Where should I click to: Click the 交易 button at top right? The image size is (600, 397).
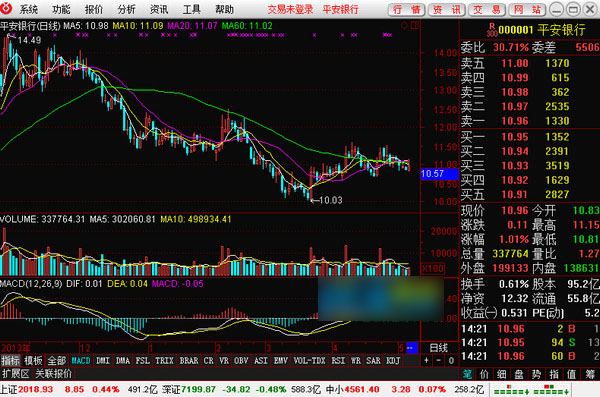click(487, 10)
